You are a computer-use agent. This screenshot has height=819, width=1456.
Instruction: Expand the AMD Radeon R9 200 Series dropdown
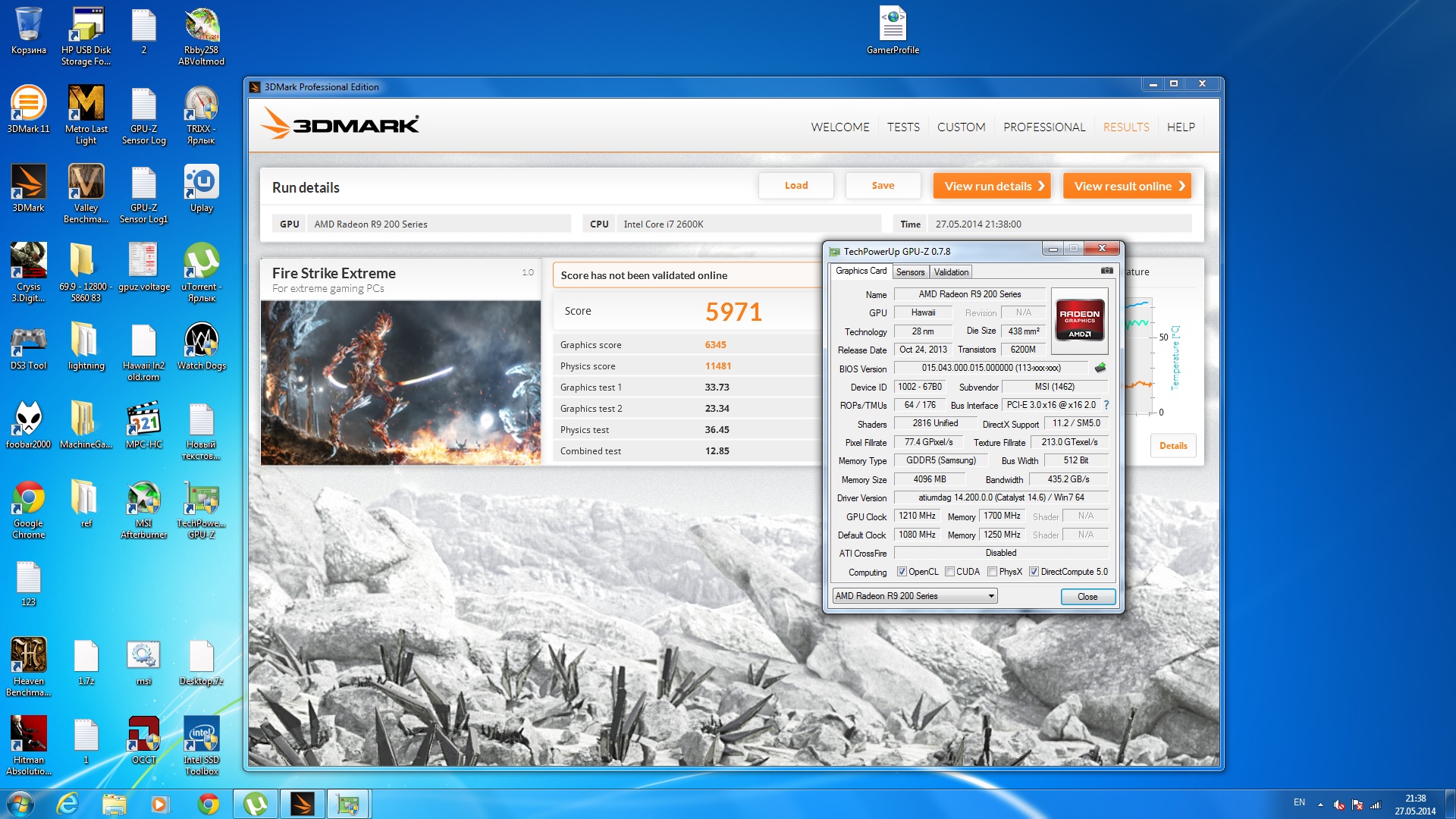[990, 596]
